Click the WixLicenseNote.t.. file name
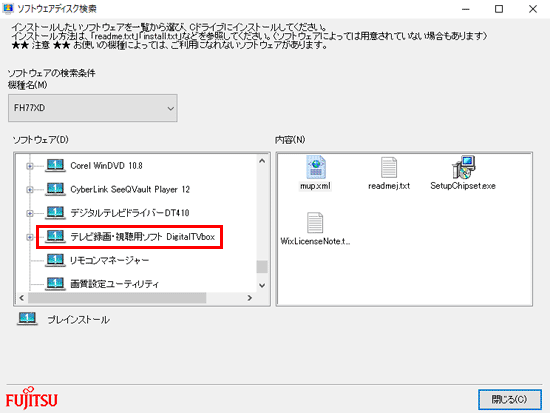 (315, 241)
